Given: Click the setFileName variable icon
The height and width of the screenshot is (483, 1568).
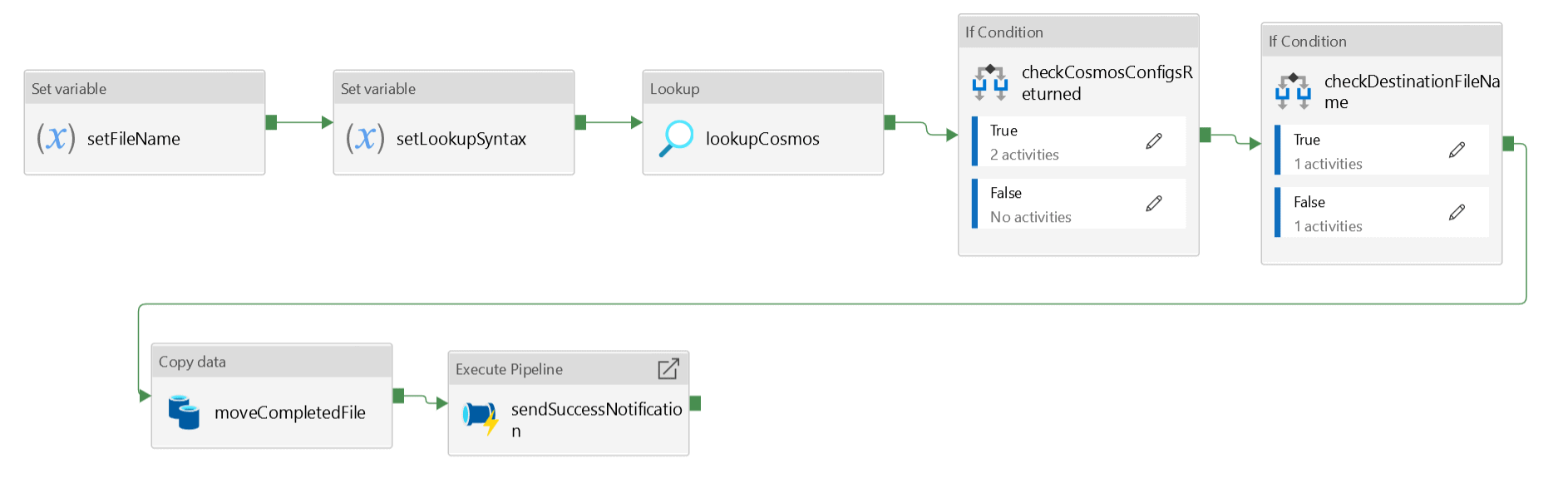Looking at the screenshot, I should 56,138.
